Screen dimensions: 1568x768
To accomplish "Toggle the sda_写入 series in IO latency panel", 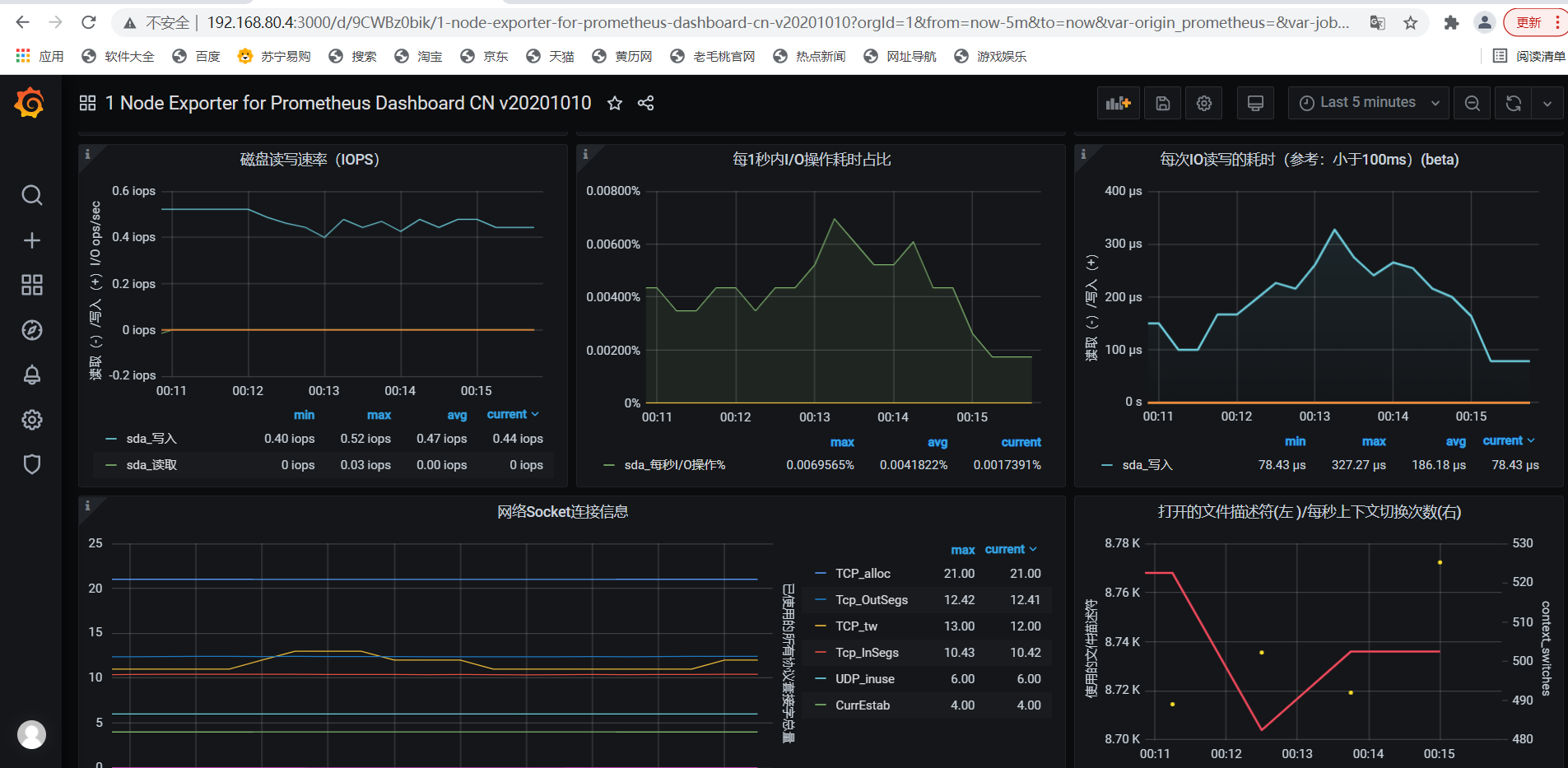I will pyautogui.click(x=1147, y=464).
